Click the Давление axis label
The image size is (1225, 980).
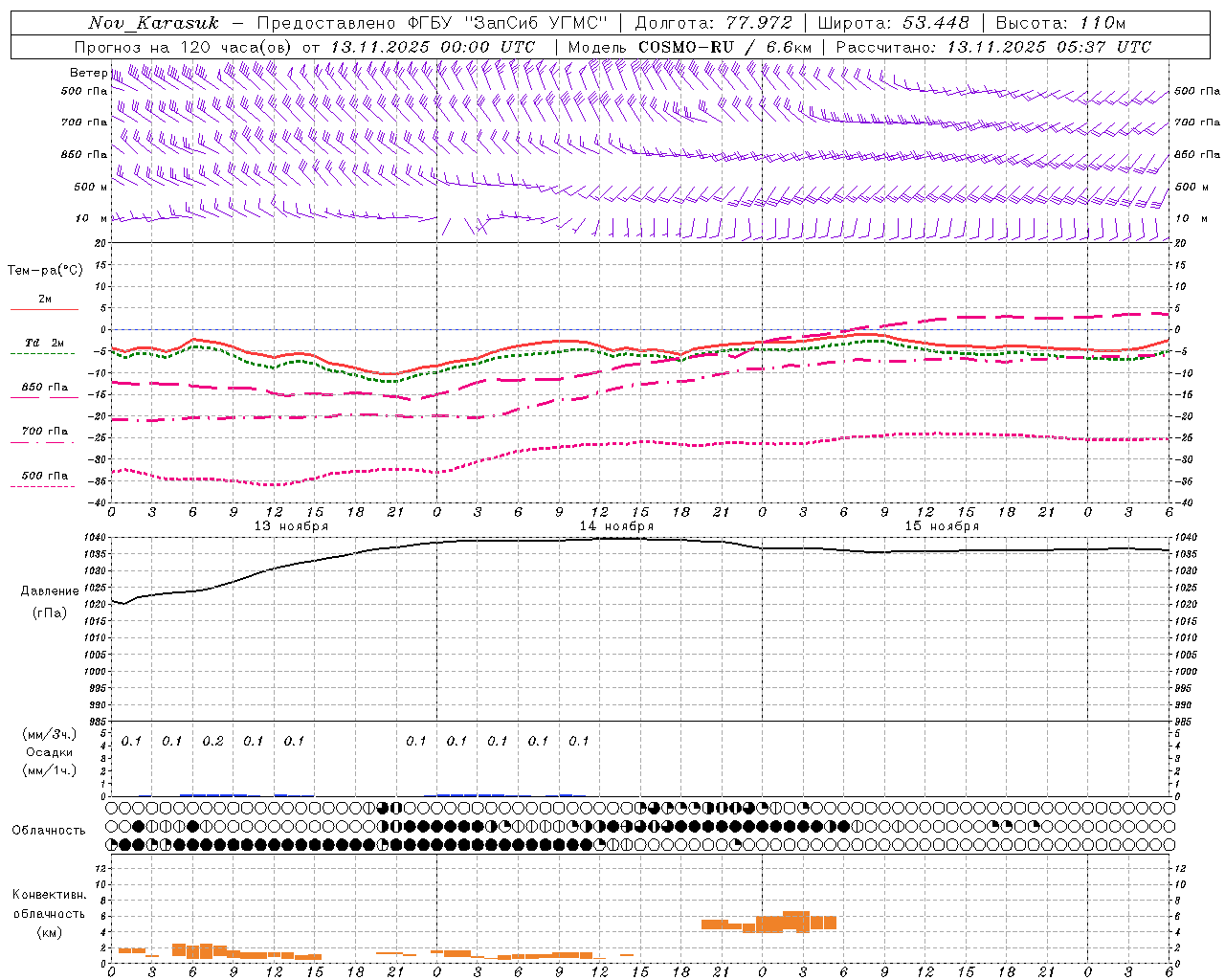50,590
